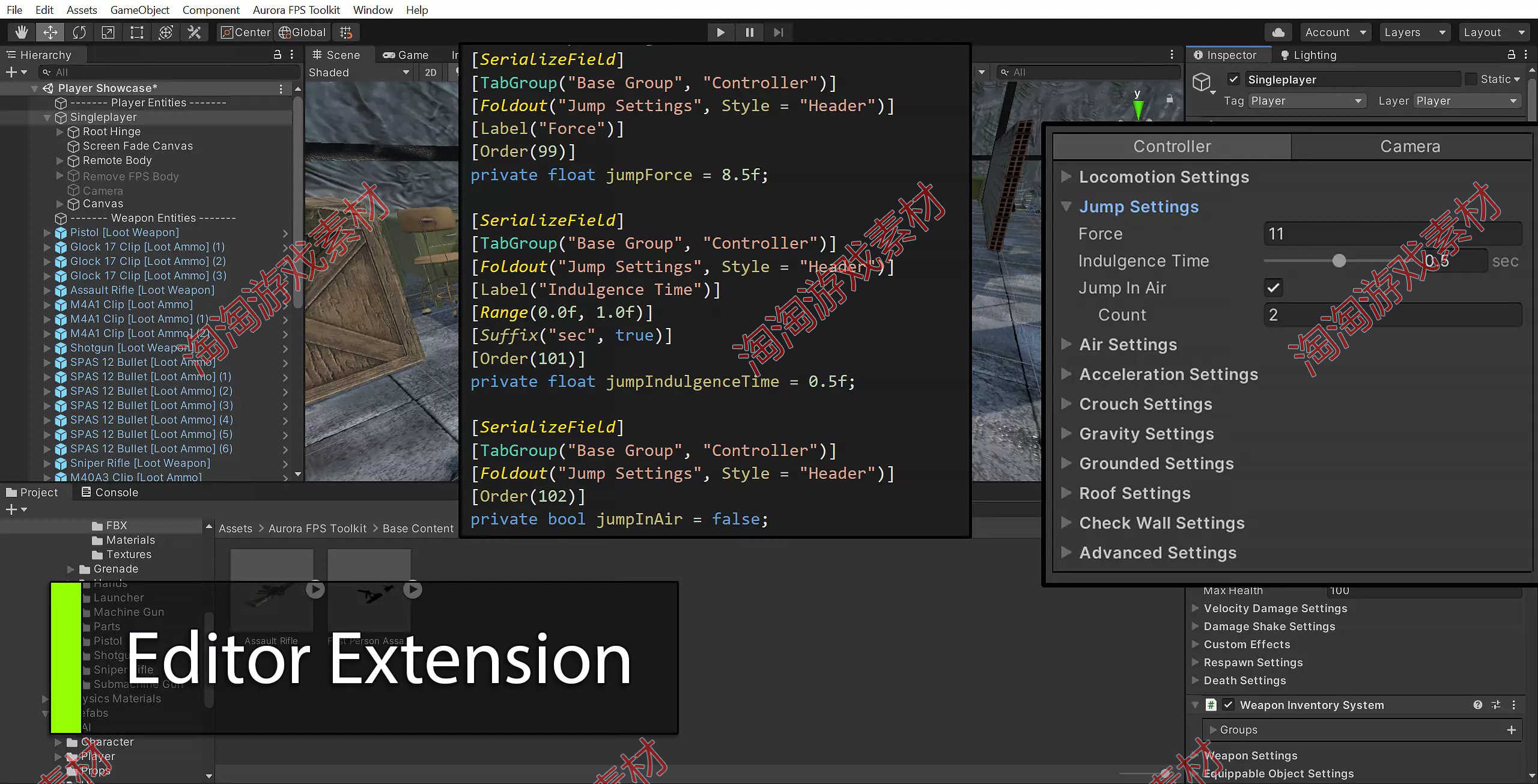Select the Transform tool
Viewport: 1538px width, 784px height.
(x=166, y=32)
